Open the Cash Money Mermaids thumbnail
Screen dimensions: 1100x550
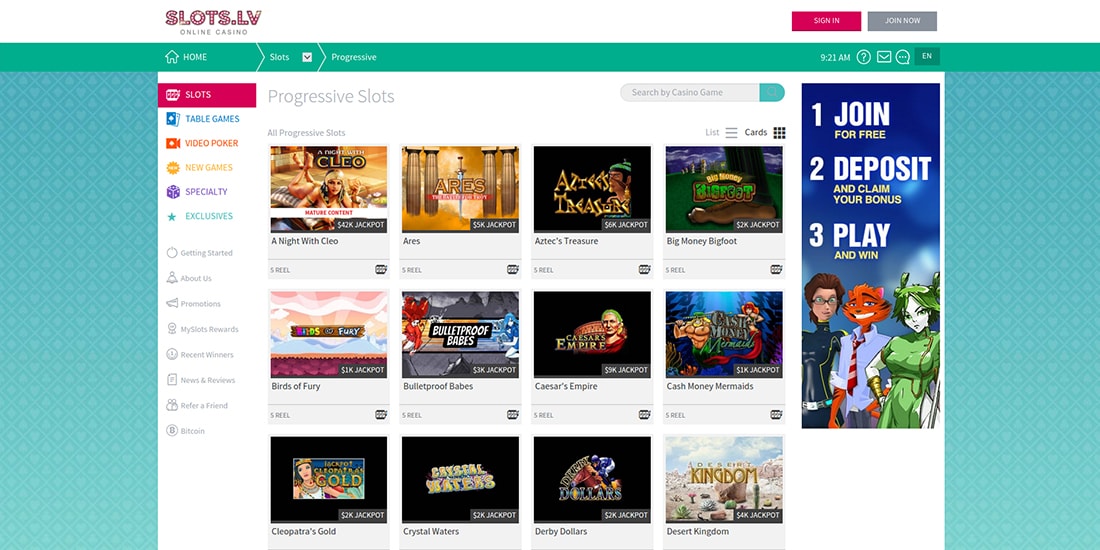(724, 335)
